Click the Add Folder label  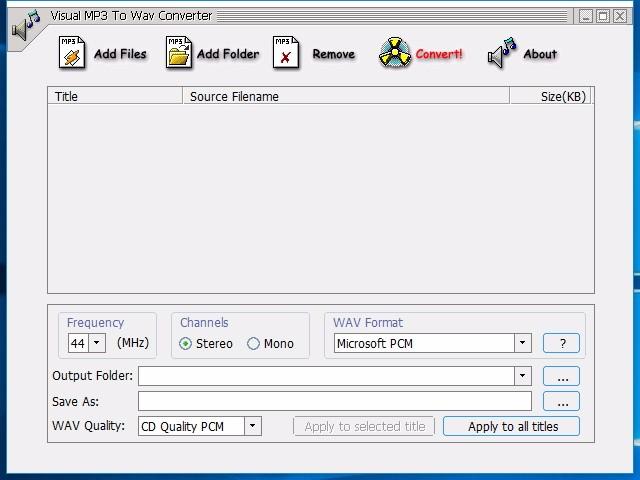click(x=228, y=54)
